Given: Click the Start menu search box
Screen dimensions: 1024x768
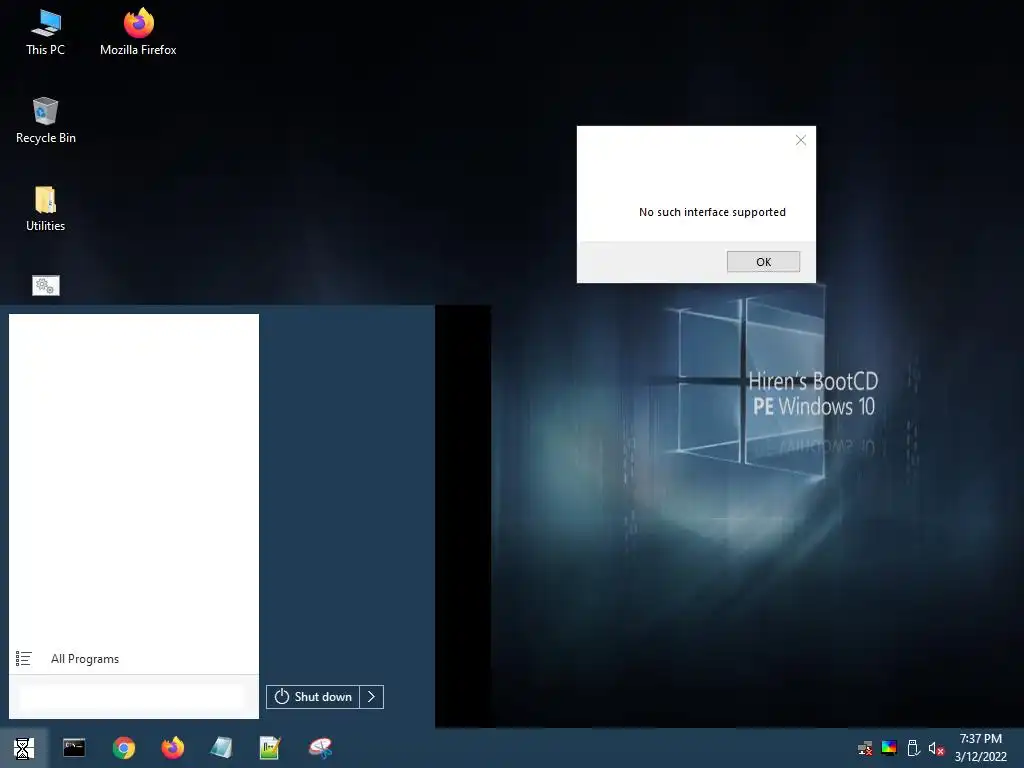Looking at the screenshot, I should (x=131, y=697).
